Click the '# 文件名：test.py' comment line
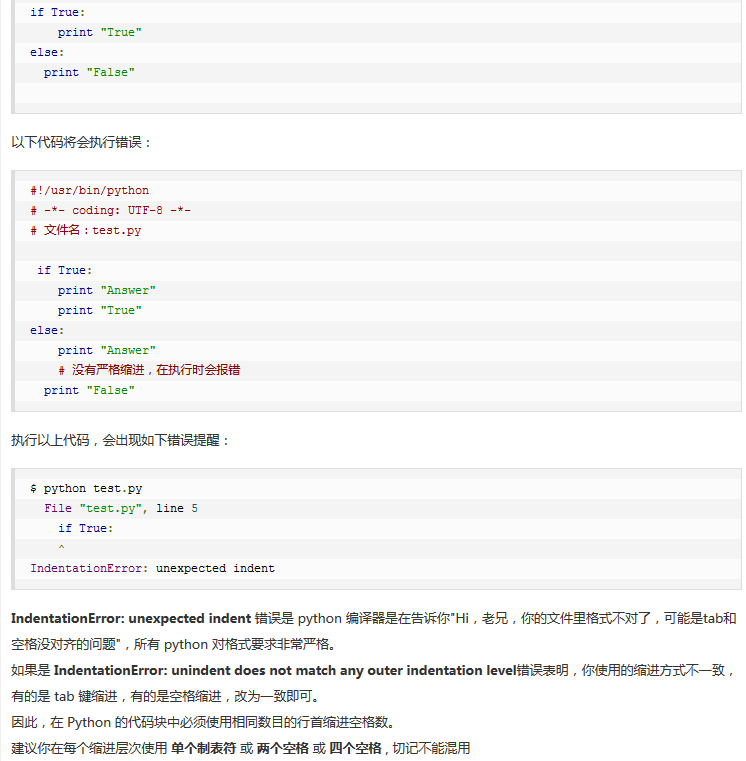 click(x=86, y=230)
